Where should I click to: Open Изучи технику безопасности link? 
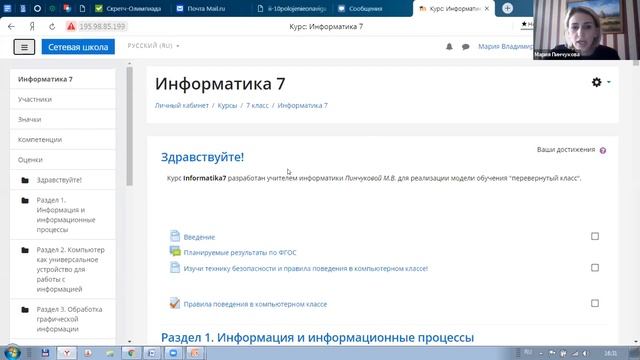coord(306,269)
